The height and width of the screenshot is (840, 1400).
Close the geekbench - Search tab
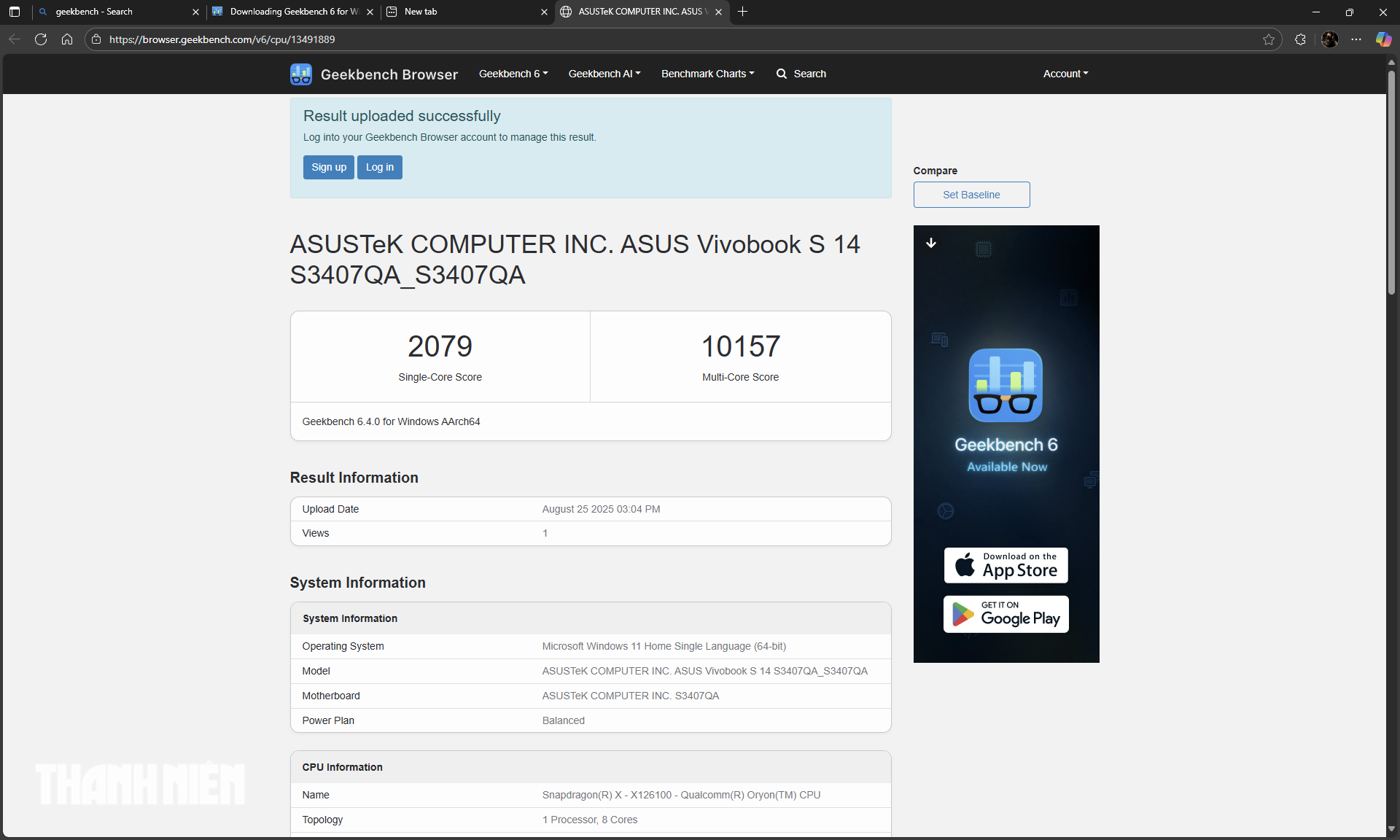point(195,12)
